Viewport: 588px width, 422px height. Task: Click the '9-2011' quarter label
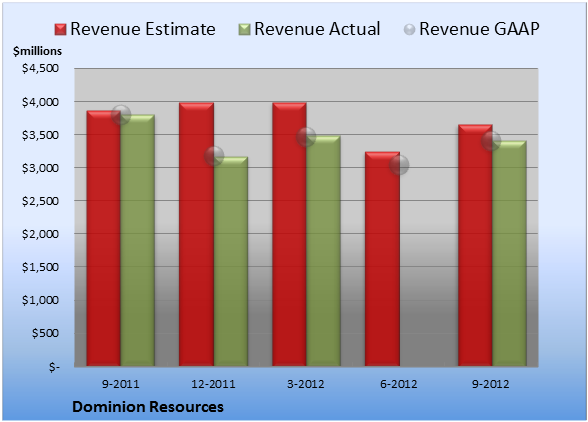tap(121, 384)
